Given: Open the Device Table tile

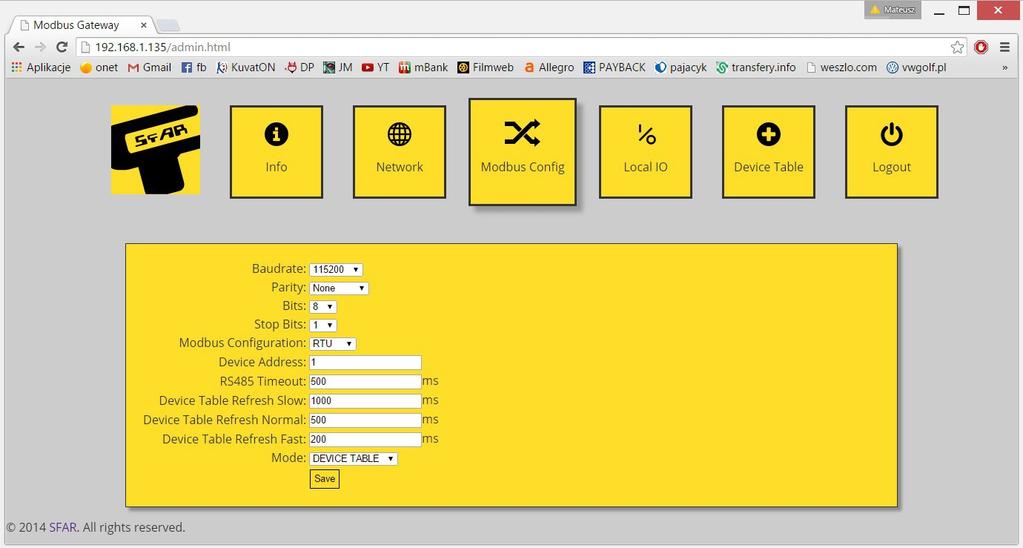Looking at the screenshot, I should pyautogui.click(x=769, y=152).
